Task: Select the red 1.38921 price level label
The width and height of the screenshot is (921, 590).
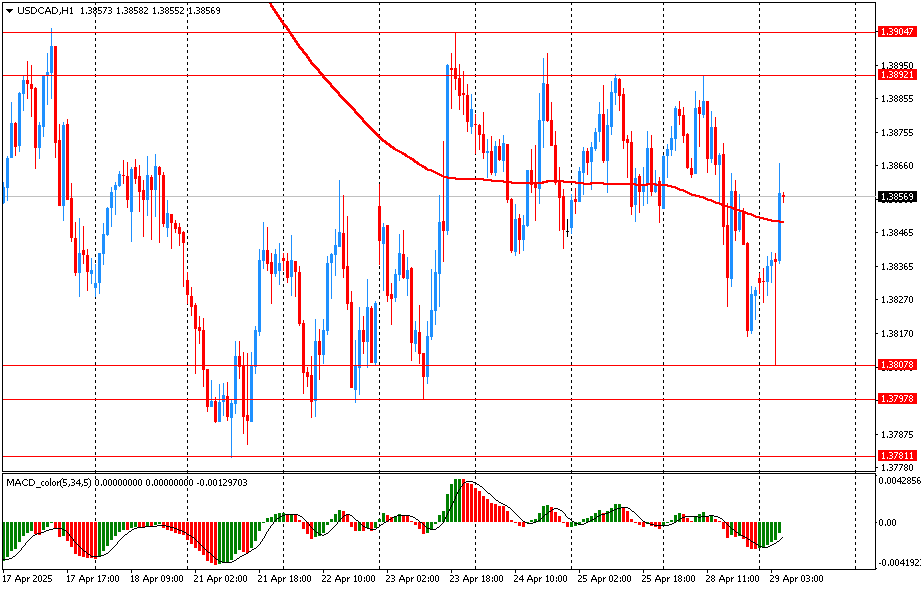Action: [896, 75]
